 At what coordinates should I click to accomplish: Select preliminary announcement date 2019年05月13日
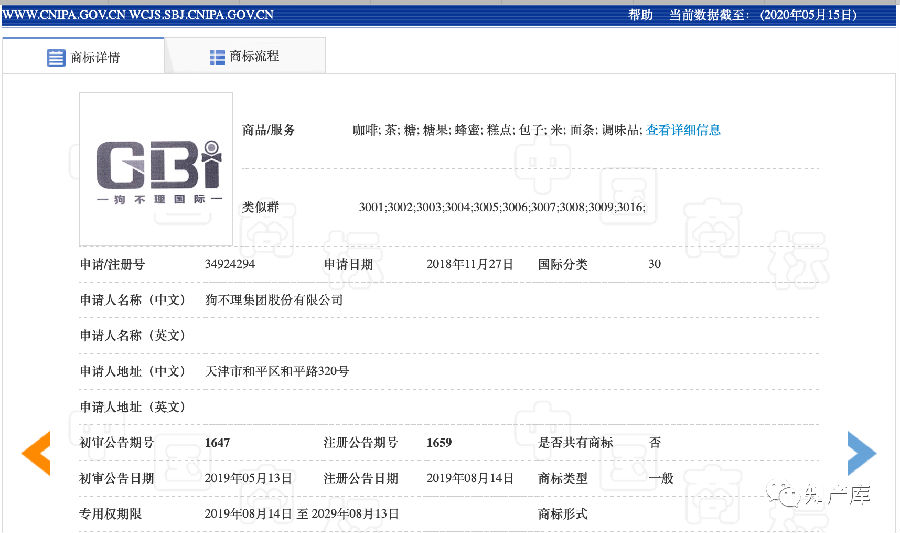[249, 478]
